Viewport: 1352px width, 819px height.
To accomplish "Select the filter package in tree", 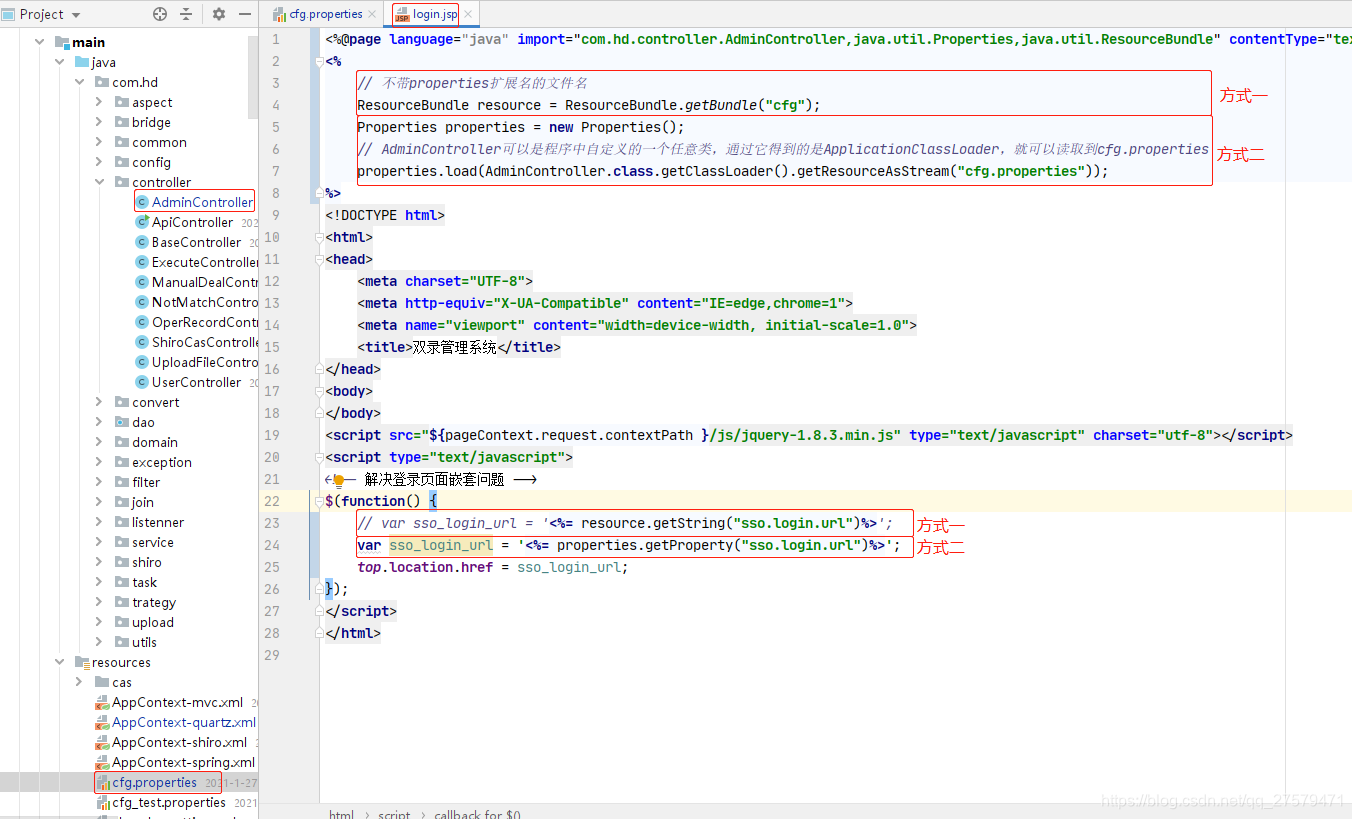I will pyautogui.click(x=146, y=482).
